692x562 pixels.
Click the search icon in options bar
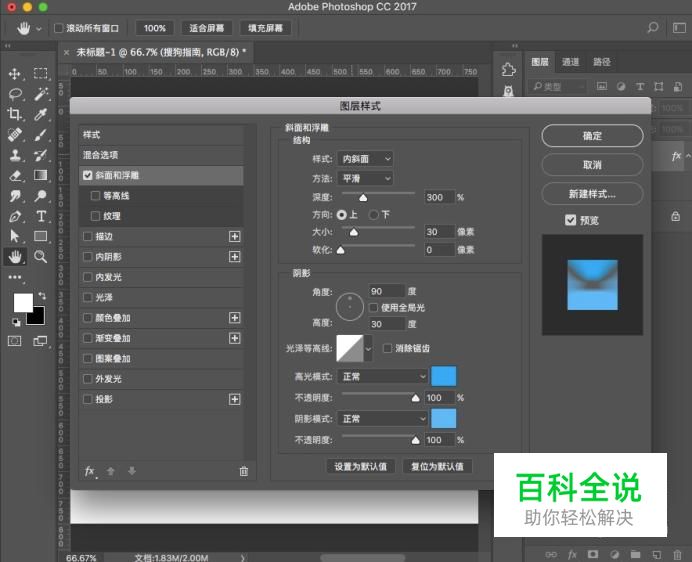652,28
